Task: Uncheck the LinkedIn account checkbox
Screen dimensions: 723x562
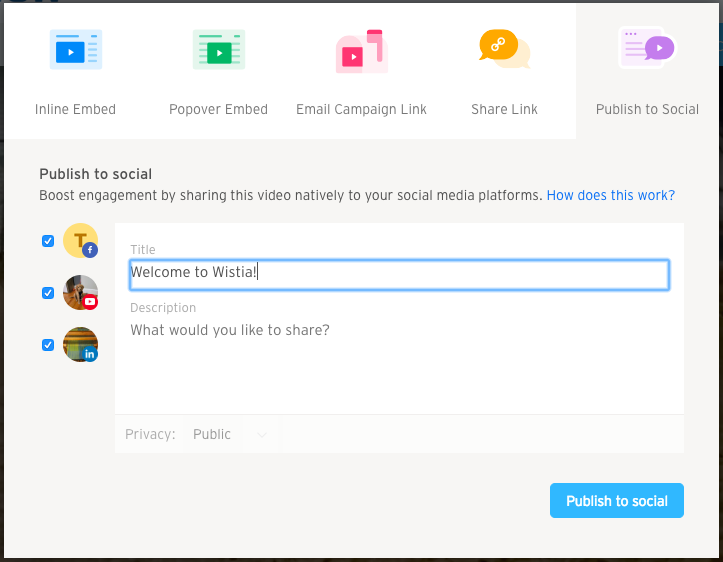Action: (x=48, y=345)
